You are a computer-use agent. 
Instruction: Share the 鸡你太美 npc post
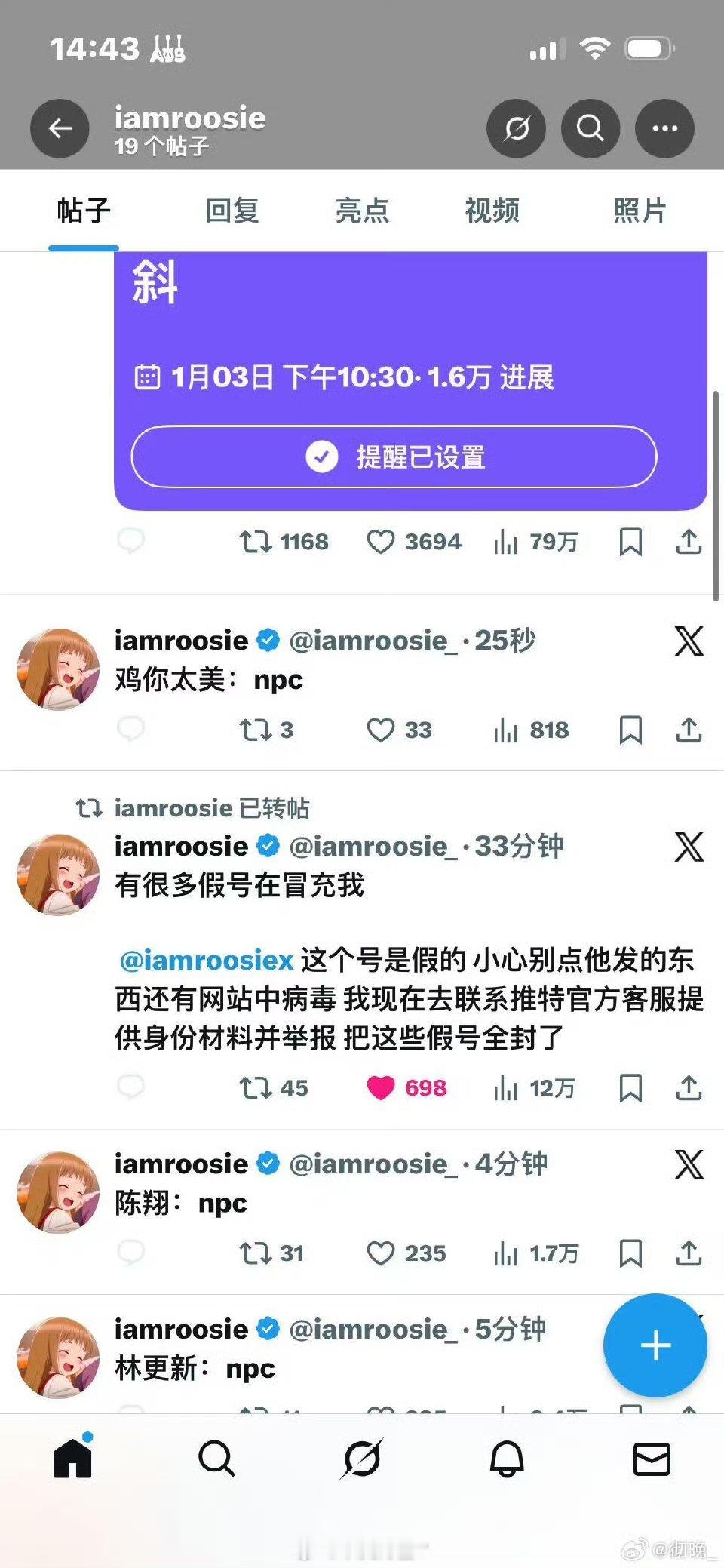click(688, 730)
